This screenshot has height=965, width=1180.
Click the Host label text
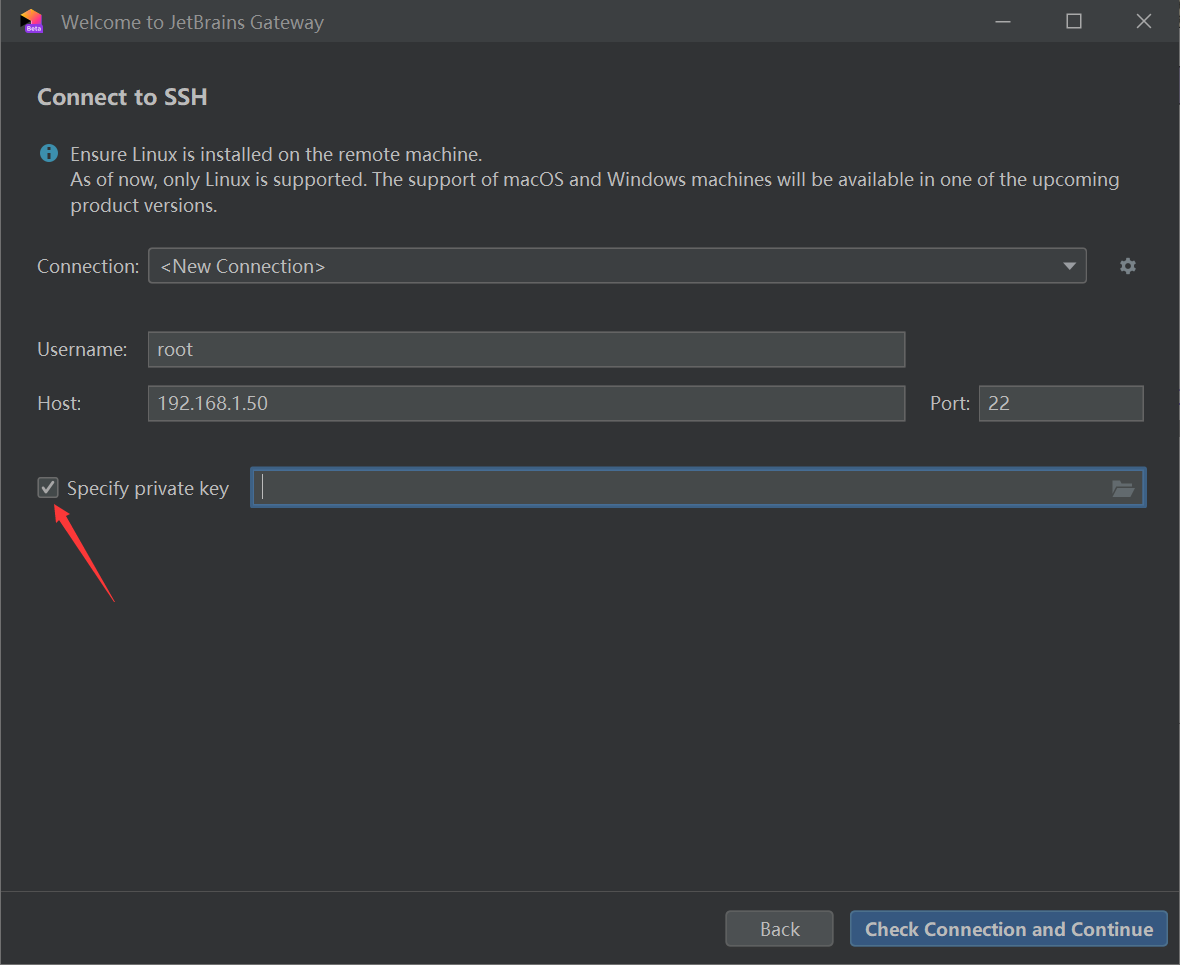click(x=59, y=403)
